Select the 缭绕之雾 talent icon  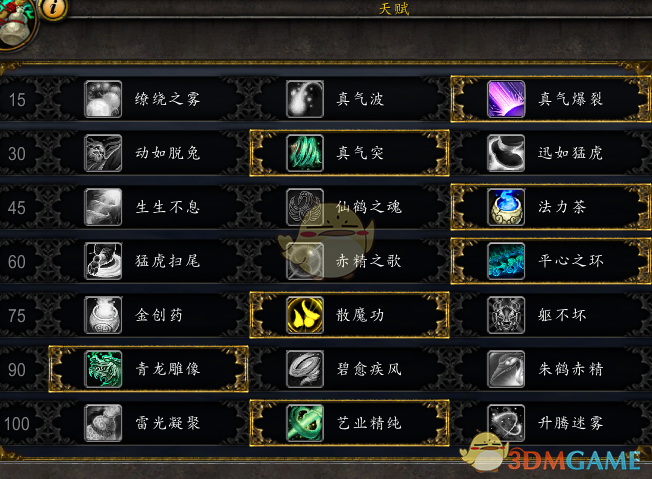[103, 99]
